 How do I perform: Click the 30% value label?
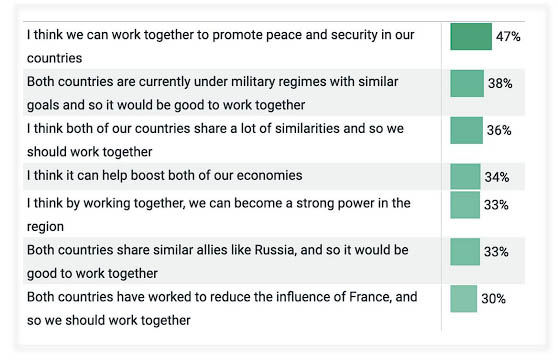click(x=494, y=299)
